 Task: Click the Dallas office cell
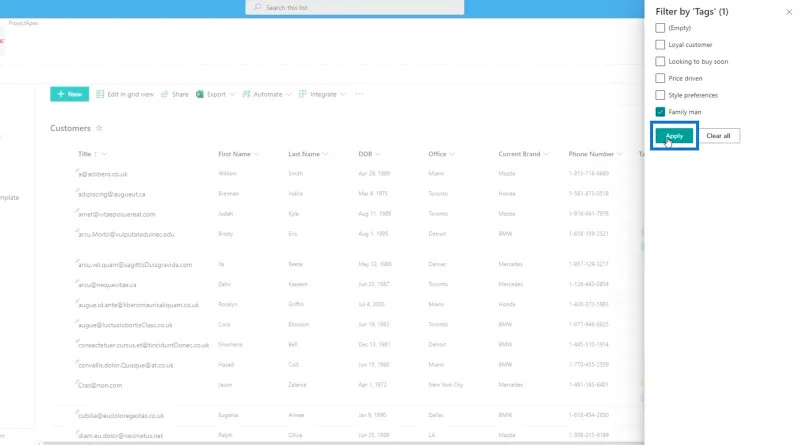[x=436, y=415]
